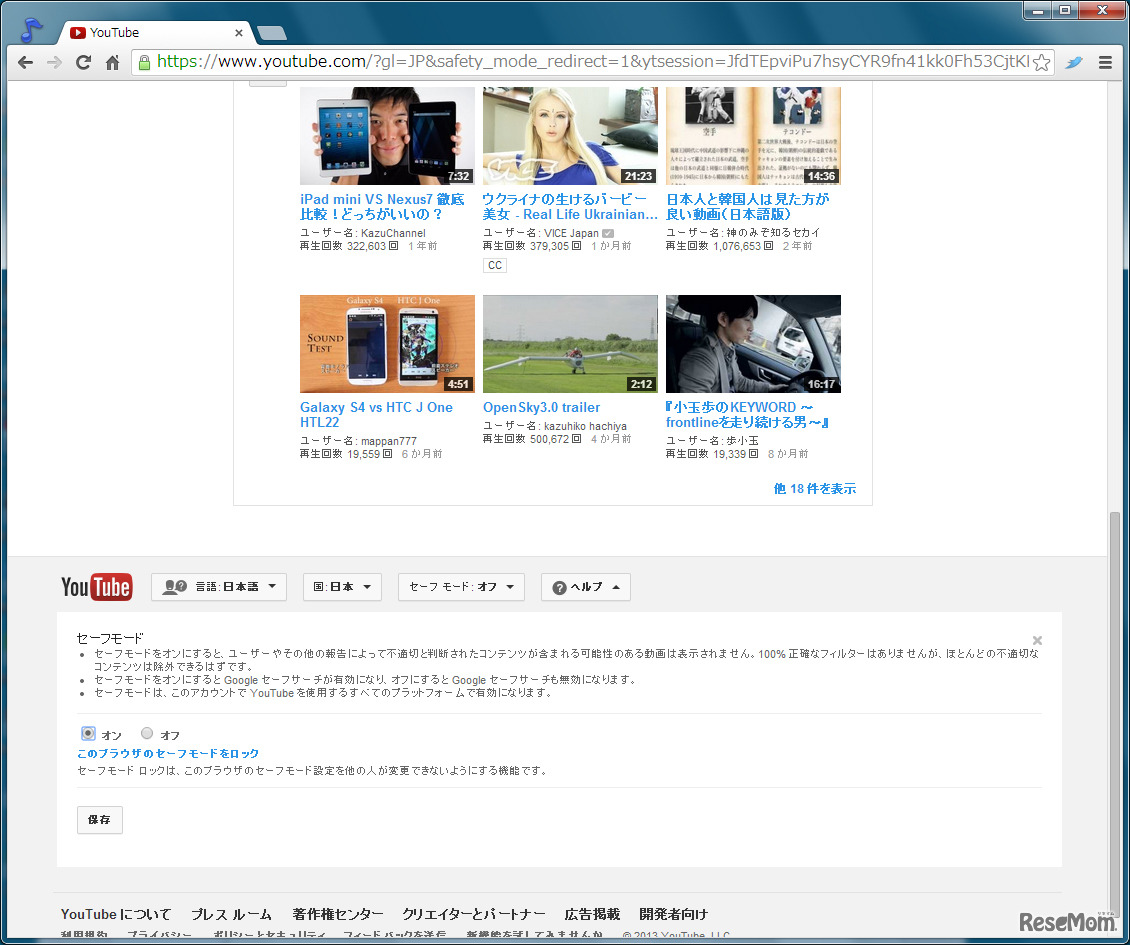Viewport: 1130px width, 945px height.
Task: Close the safe mode panel with X
Action: pos(1037,640)
